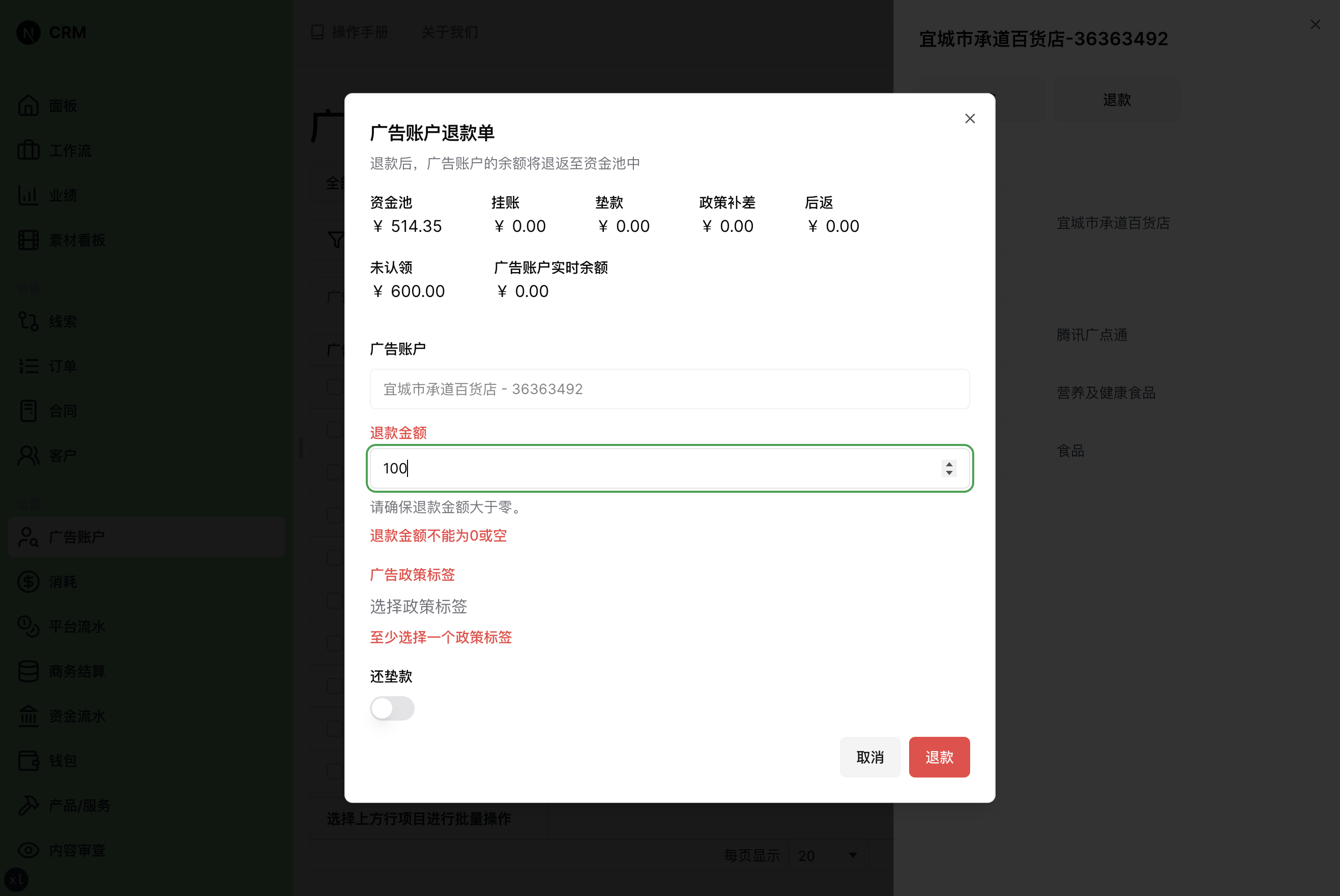Screen dimensions: 1340x896
Task: Click the 取消 cancel button
Action: (x=869, y=757)
